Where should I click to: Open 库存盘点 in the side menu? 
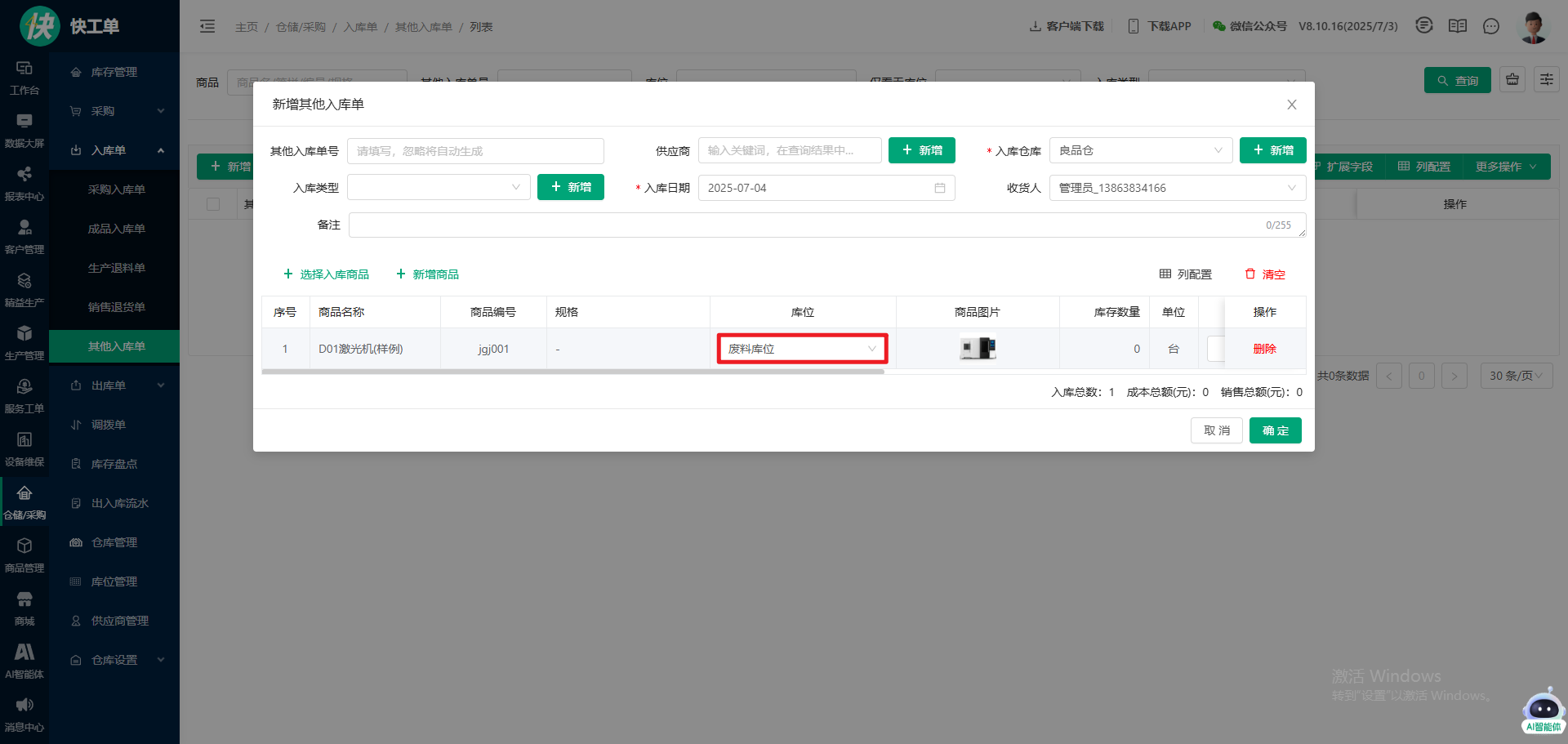tap(114, 464)
